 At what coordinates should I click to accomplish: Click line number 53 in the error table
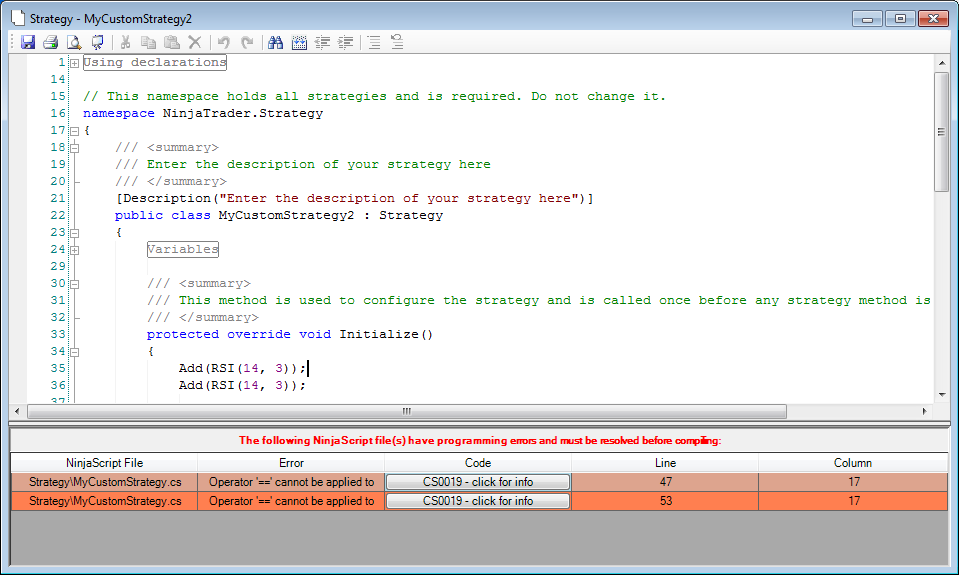tap(665, 501)
